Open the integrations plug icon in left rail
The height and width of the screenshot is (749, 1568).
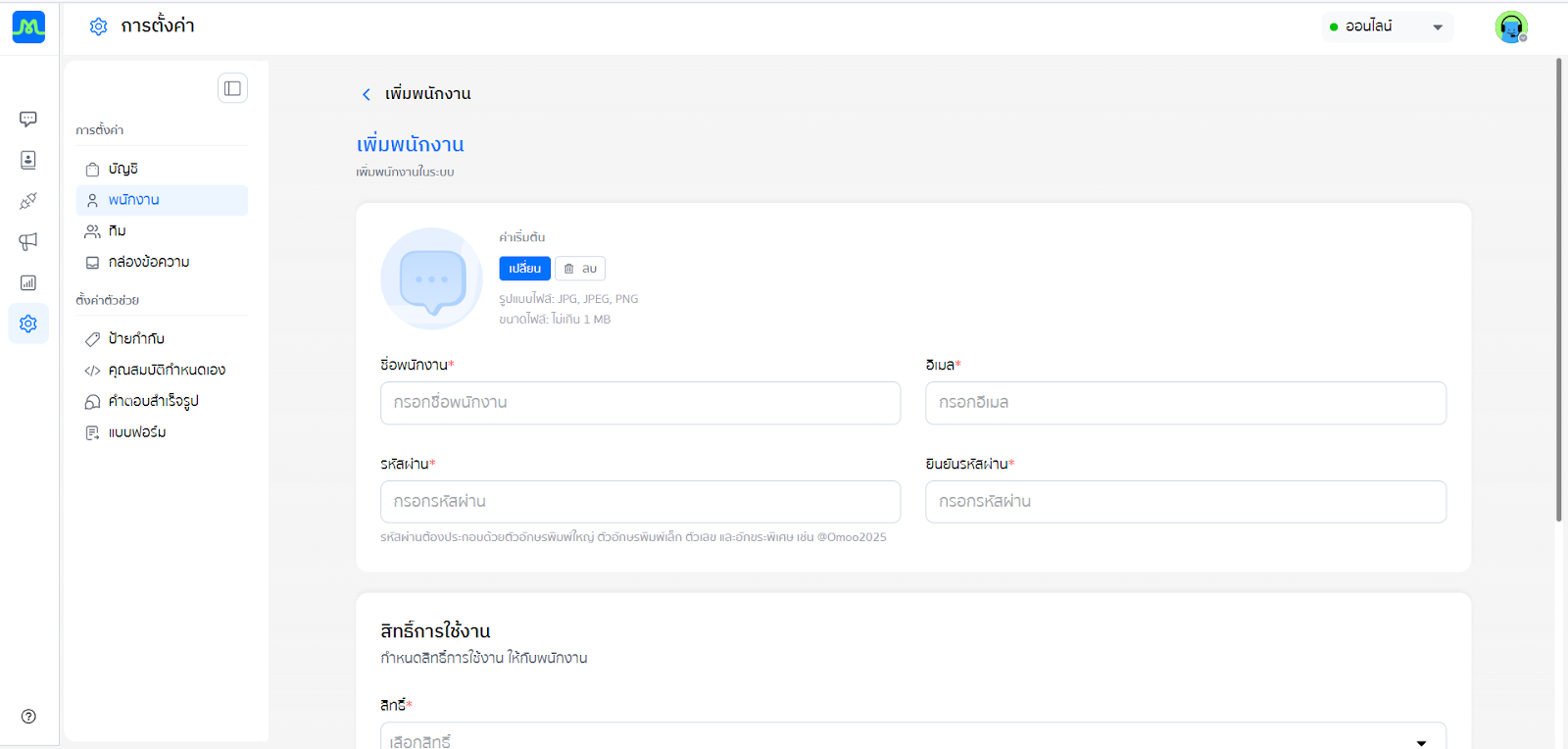tap(28, 201)
